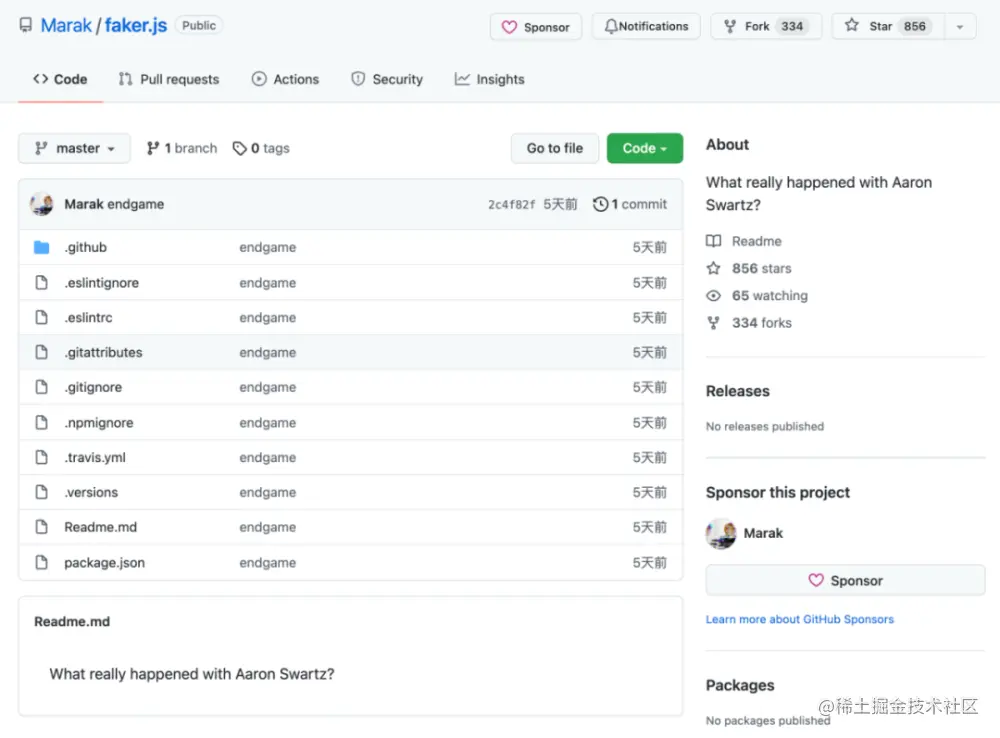Click the commit history clock icon
This screenshot has height=738, width=1000.
click(x=600, y=204)
